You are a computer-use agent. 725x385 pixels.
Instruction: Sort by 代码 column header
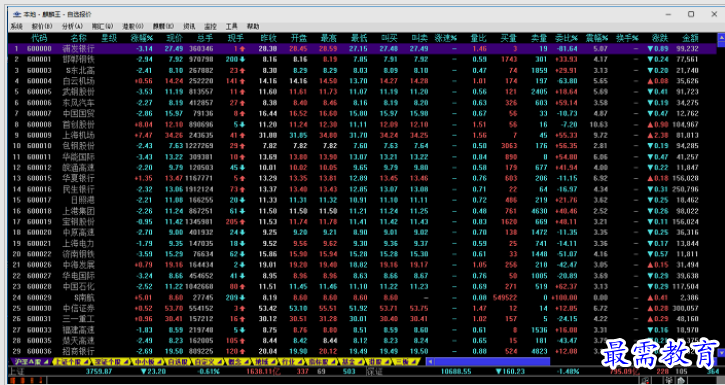(x=39, y=38)
